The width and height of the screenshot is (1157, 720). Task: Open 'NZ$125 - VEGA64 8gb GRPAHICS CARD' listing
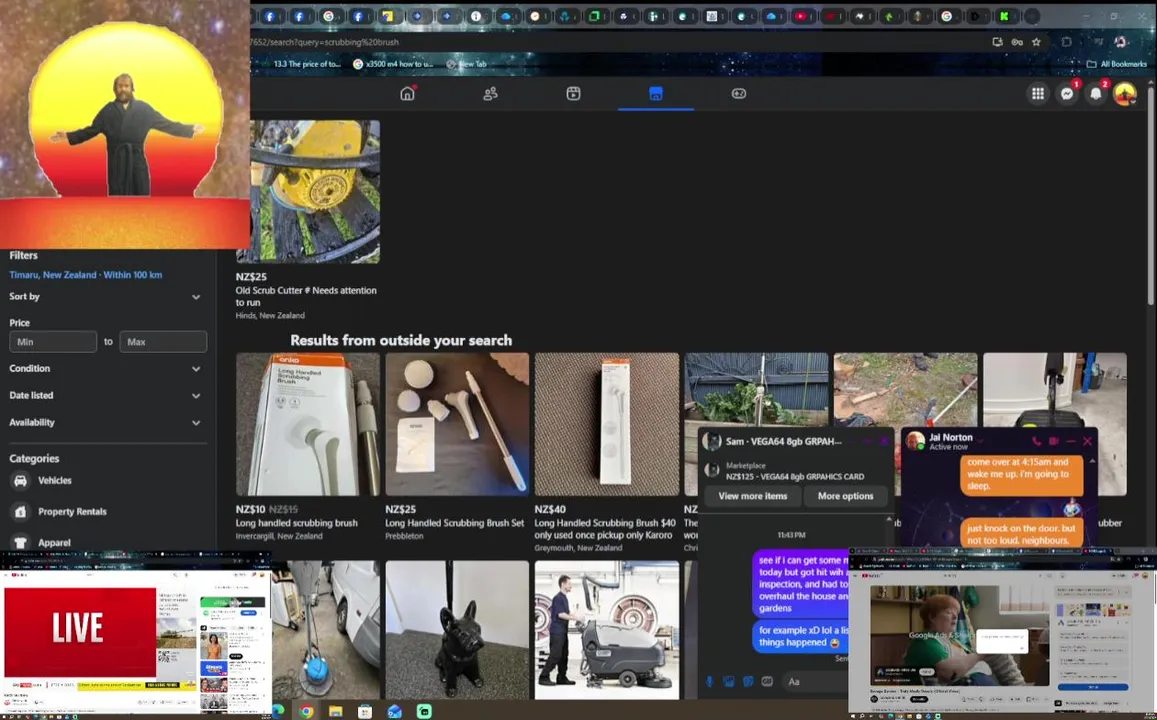[x=795, y=477]
